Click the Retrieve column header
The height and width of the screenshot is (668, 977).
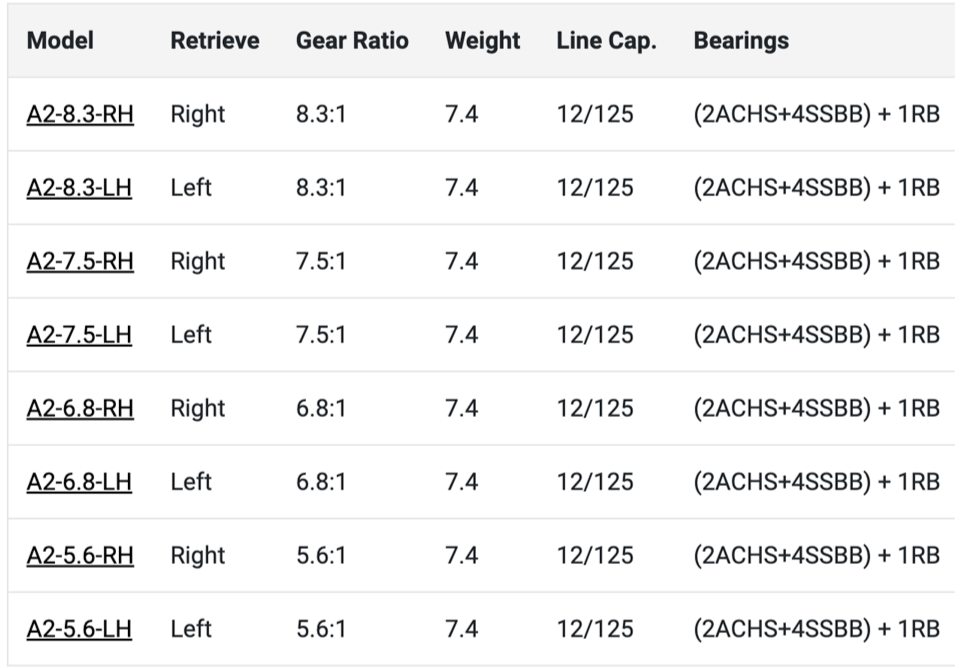coord(214,41)
